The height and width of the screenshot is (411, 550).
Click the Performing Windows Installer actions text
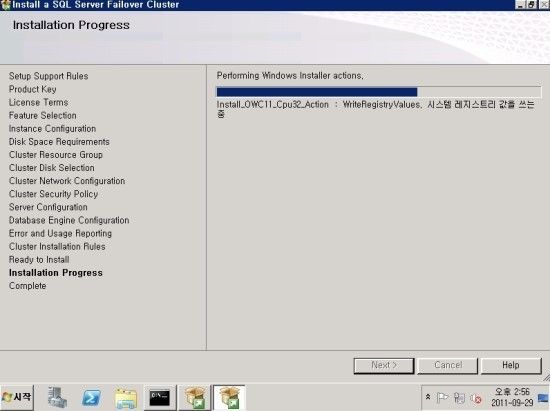pos(290,75)
